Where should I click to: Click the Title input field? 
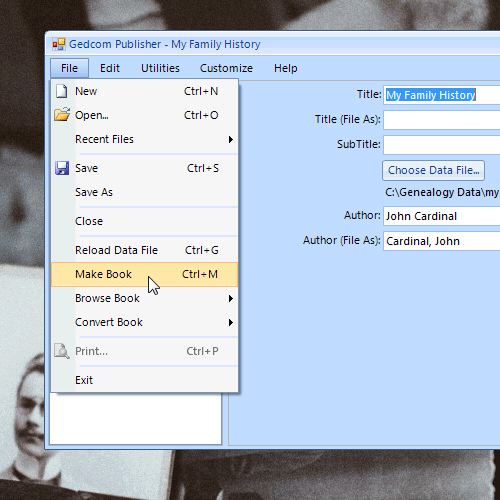[x=442, y=95]
